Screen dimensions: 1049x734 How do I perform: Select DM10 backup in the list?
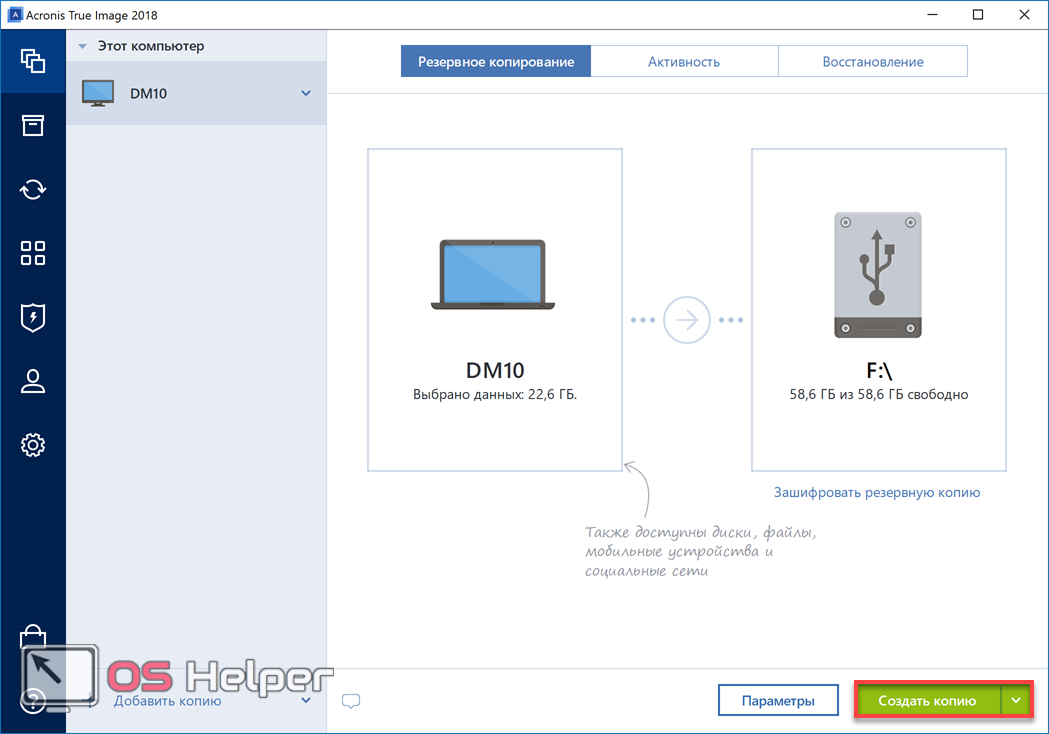coord(180,94)
